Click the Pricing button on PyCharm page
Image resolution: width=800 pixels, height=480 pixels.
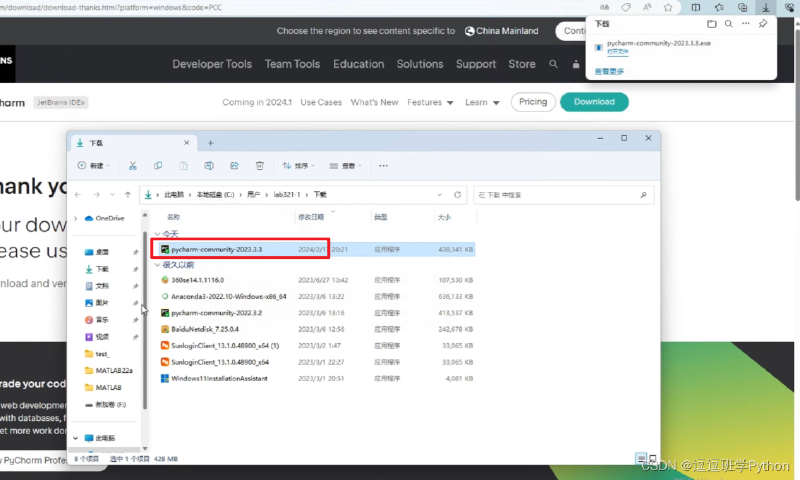(533, 102)
